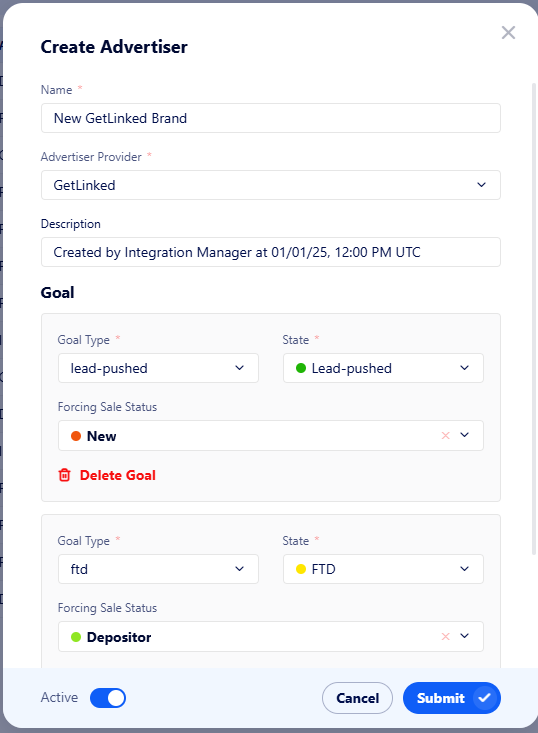This screenshot has height=733, width=538.
Task: Click the checkmark icon on Submit
Action: point(485,698)
